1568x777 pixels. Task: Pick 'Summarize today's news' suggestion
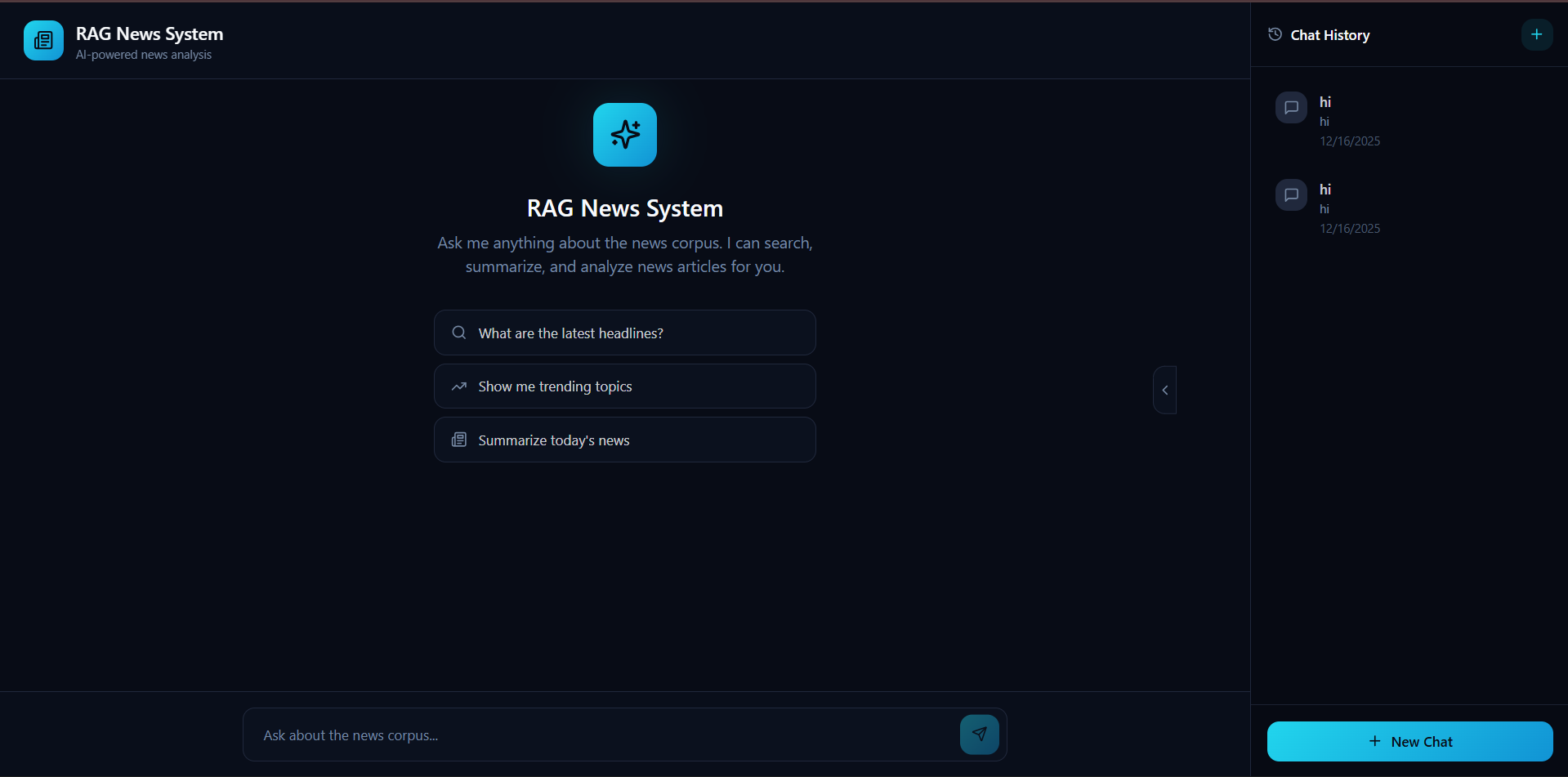tap(625, 440)
